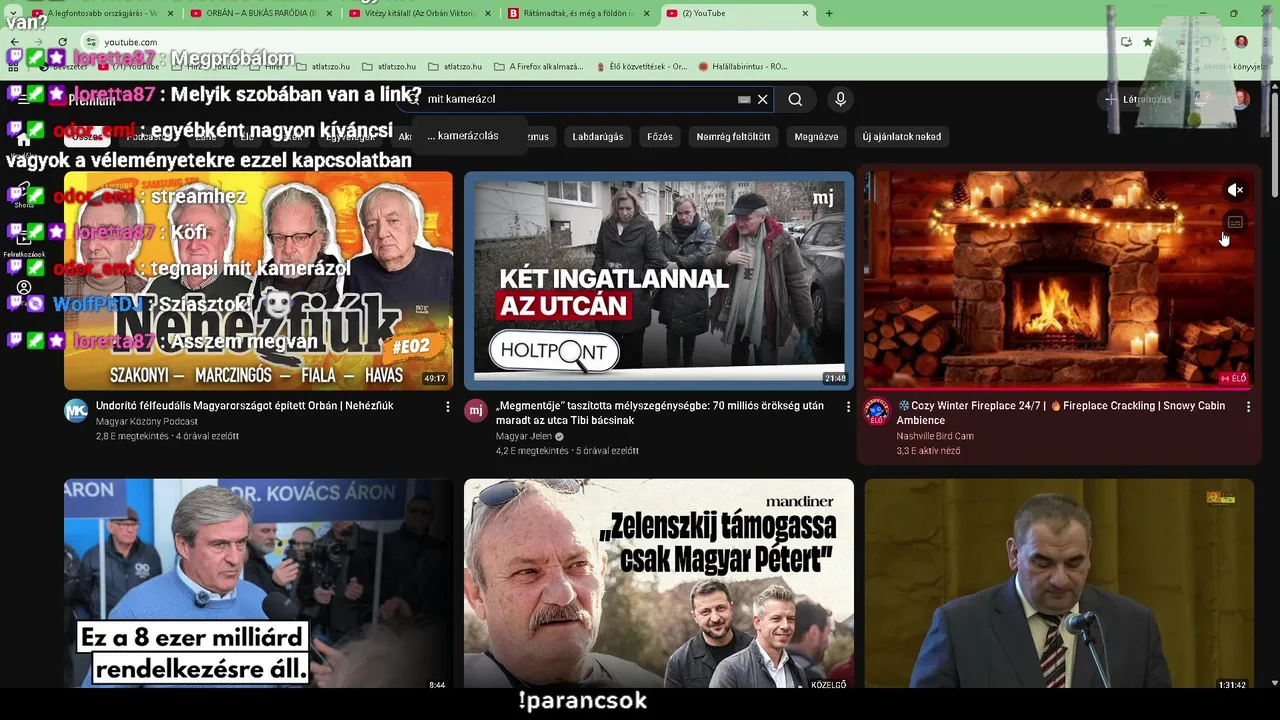1280x720 pixels.
Task: Open three-dot menu for Nehézfiúk video
Action: click(447, 407)
